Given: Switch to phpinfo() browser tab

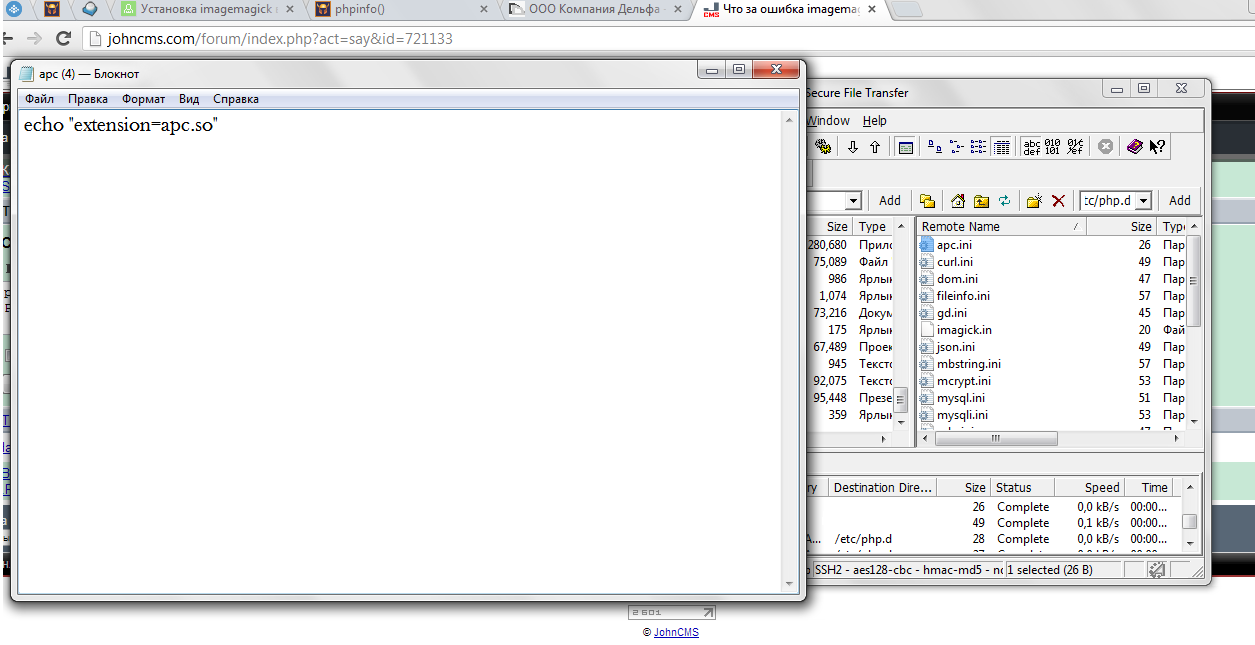Looking at the screenshot, I should [x=400, y=10].
